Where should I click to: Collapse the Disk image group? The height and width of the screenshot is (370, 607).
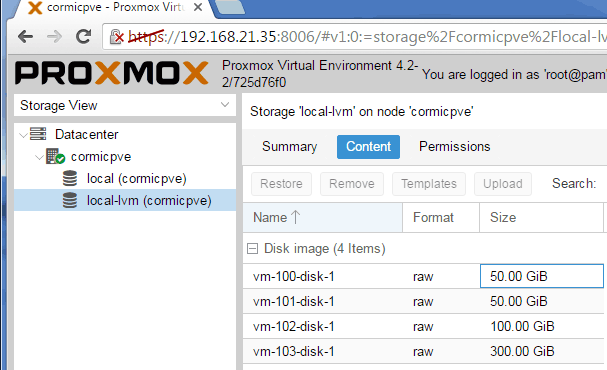coord(252,248)
